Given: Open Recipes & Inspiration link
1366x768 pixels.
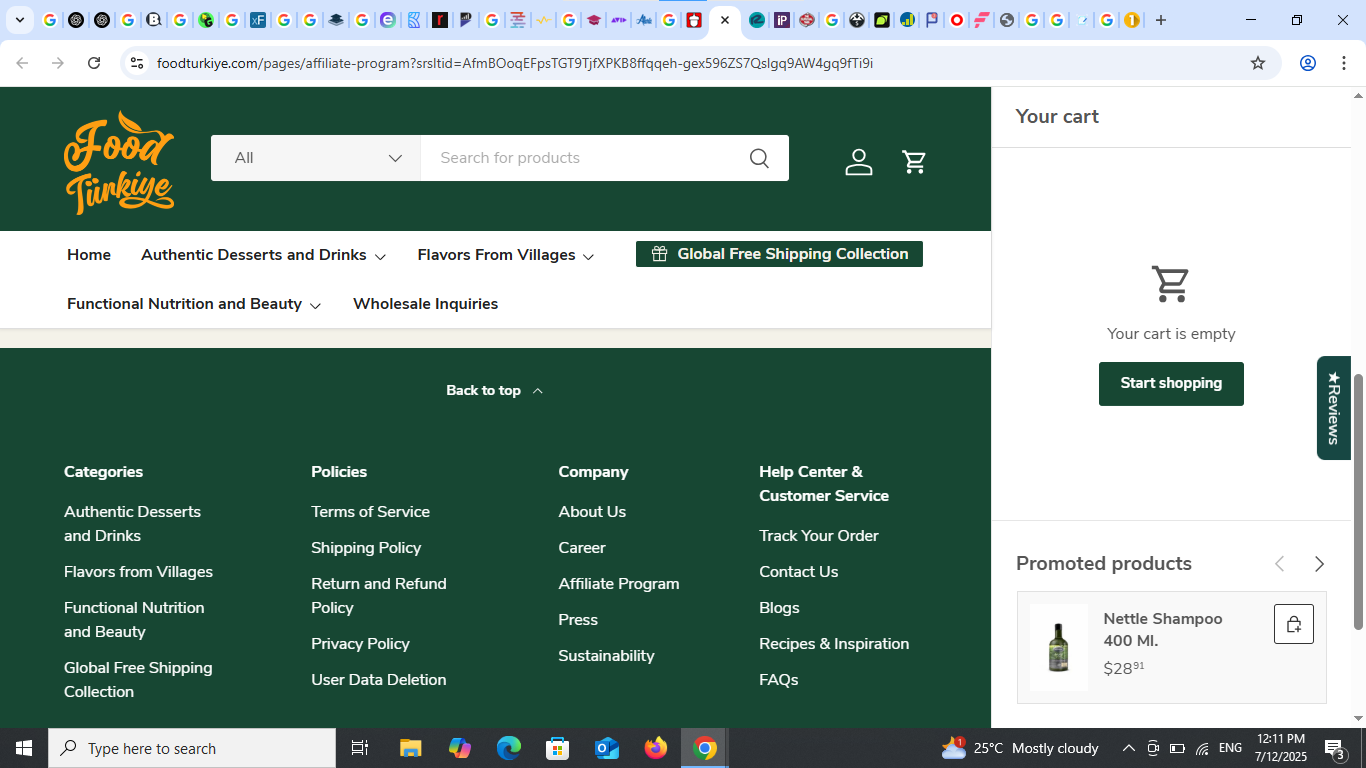Looking at the screenshot, I should click(834, 644).
